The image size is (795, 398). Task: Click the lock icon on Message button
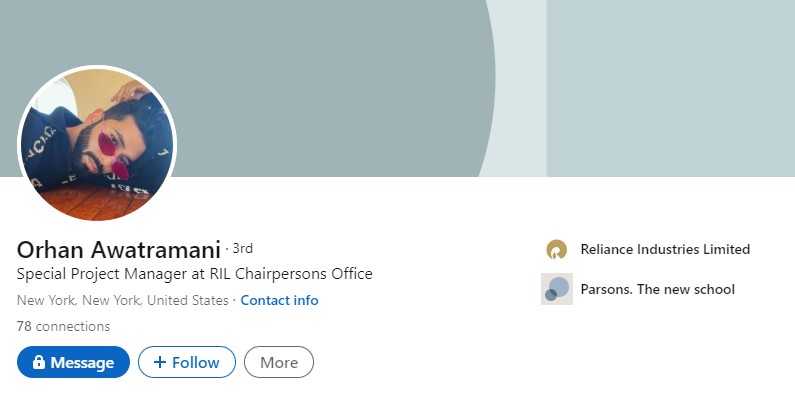39,362
